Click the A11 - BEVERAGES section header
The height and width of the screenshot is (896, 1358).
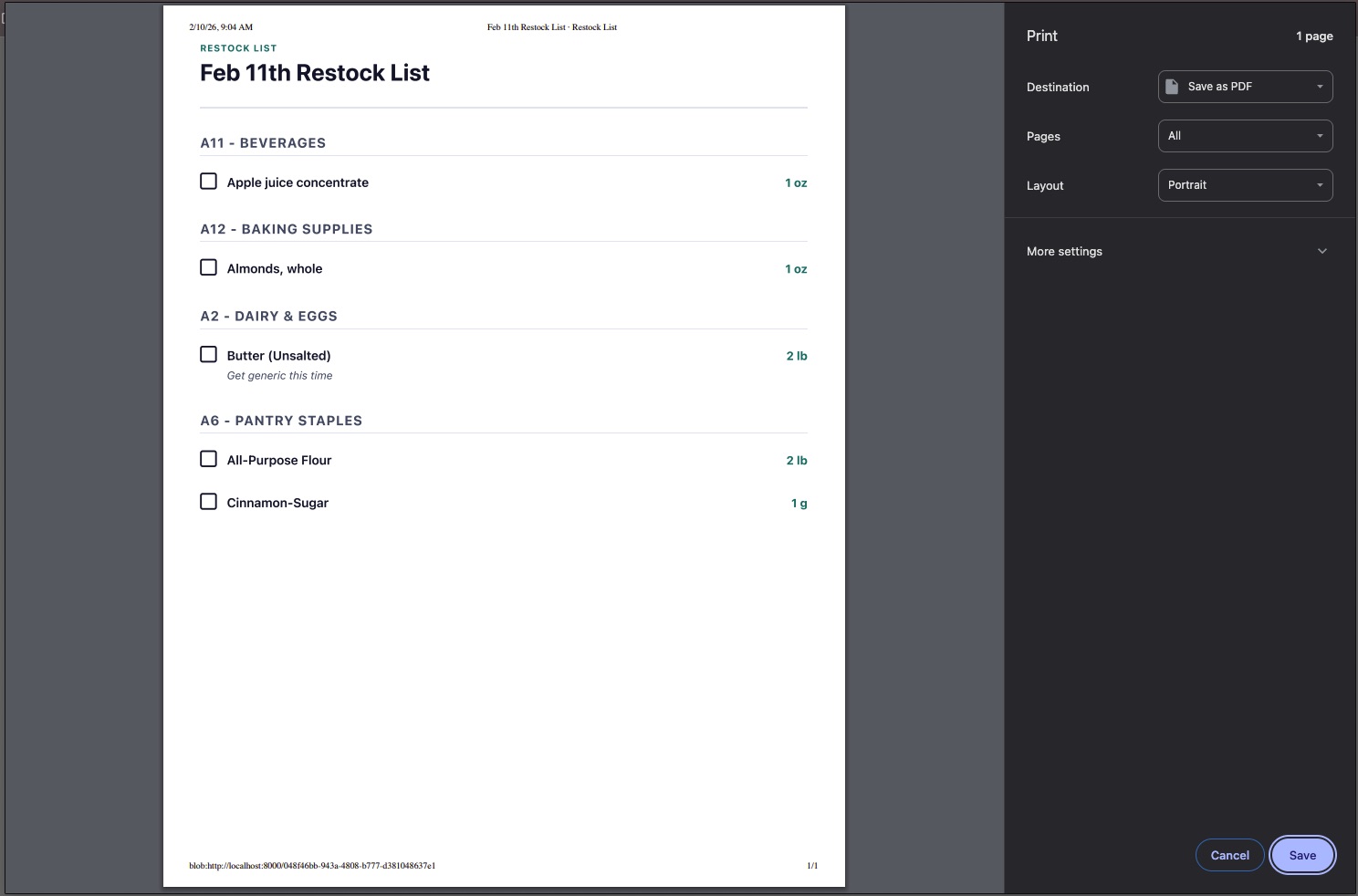(263, 142)
